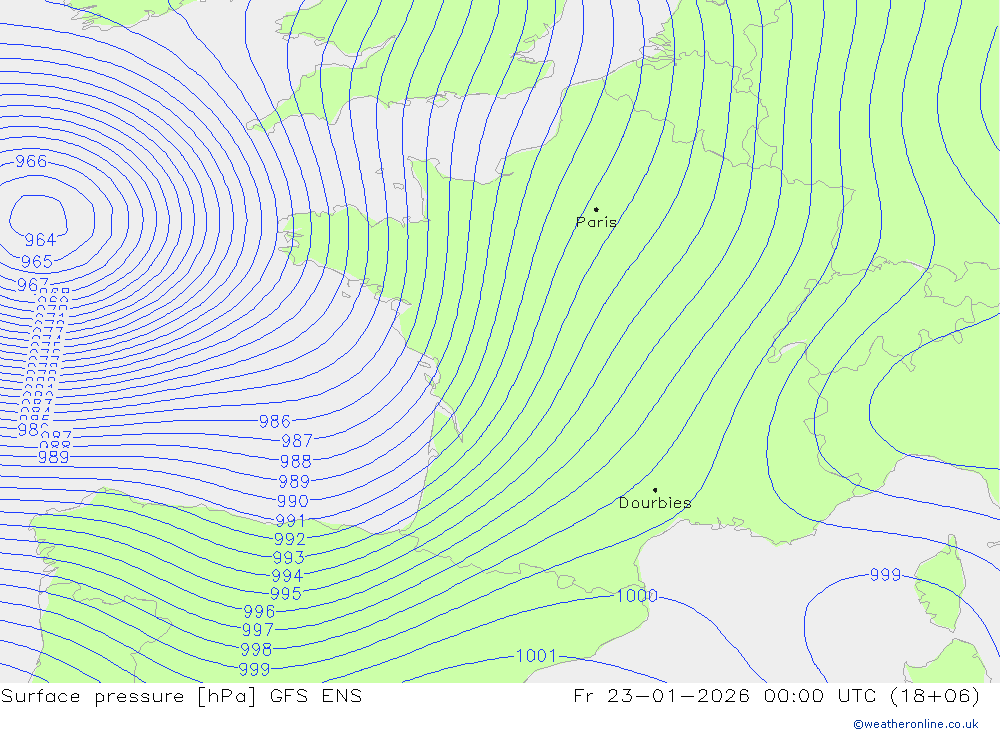
Task: Click the 993 isobar label
Action: 288,558
